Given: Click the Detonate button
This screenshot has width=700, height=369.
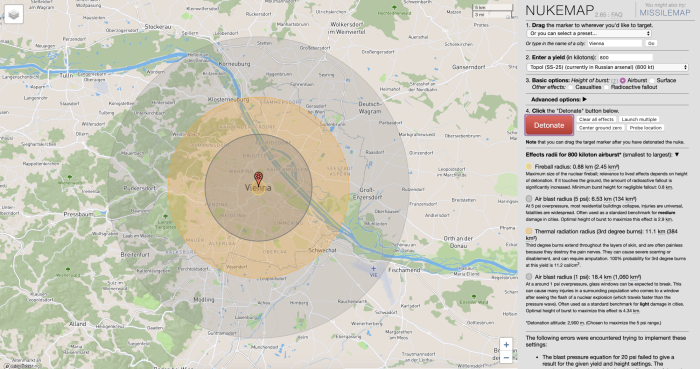Looking at the screenshot, I should [549, 125].
